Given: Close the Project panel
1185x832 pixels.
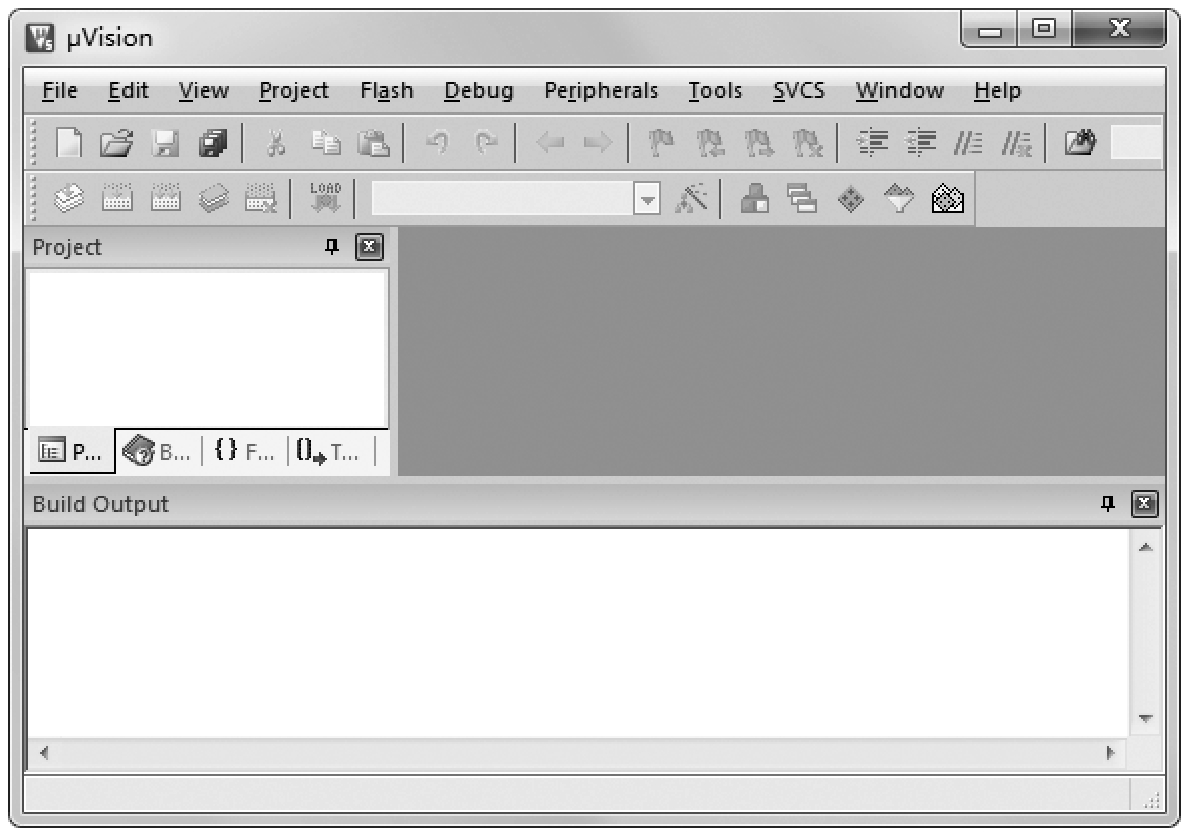Looking at the screenshot, I should pos(370,246).
